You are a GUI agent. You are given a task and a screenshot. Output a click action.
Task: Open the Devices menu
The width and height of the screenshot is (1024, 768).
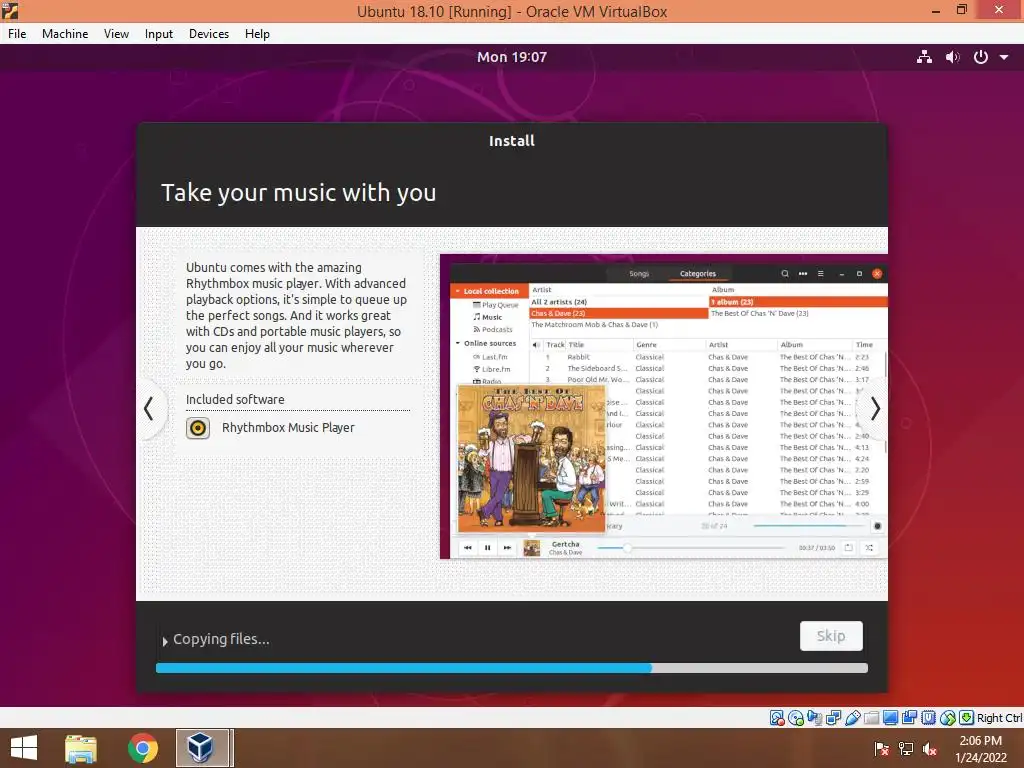tap(209, 34)
